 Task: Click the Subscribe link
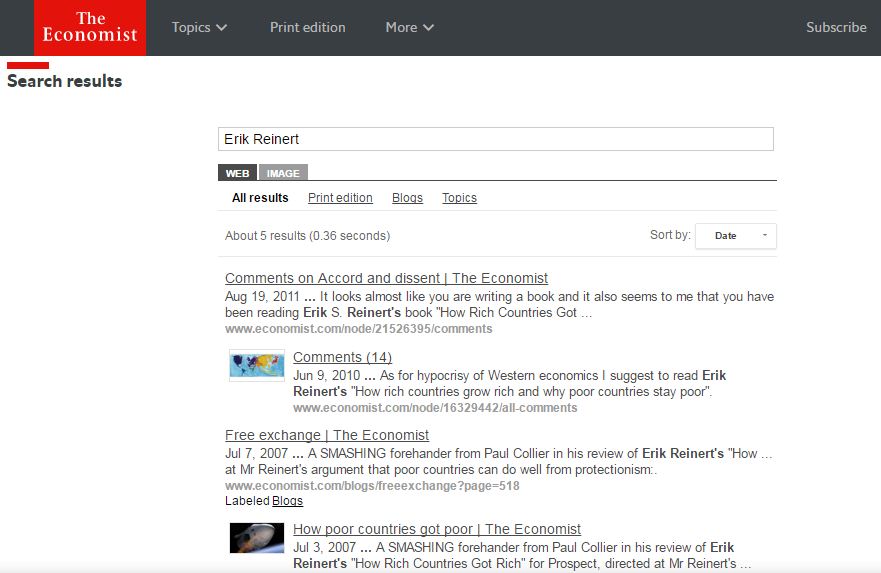[836, 28]
